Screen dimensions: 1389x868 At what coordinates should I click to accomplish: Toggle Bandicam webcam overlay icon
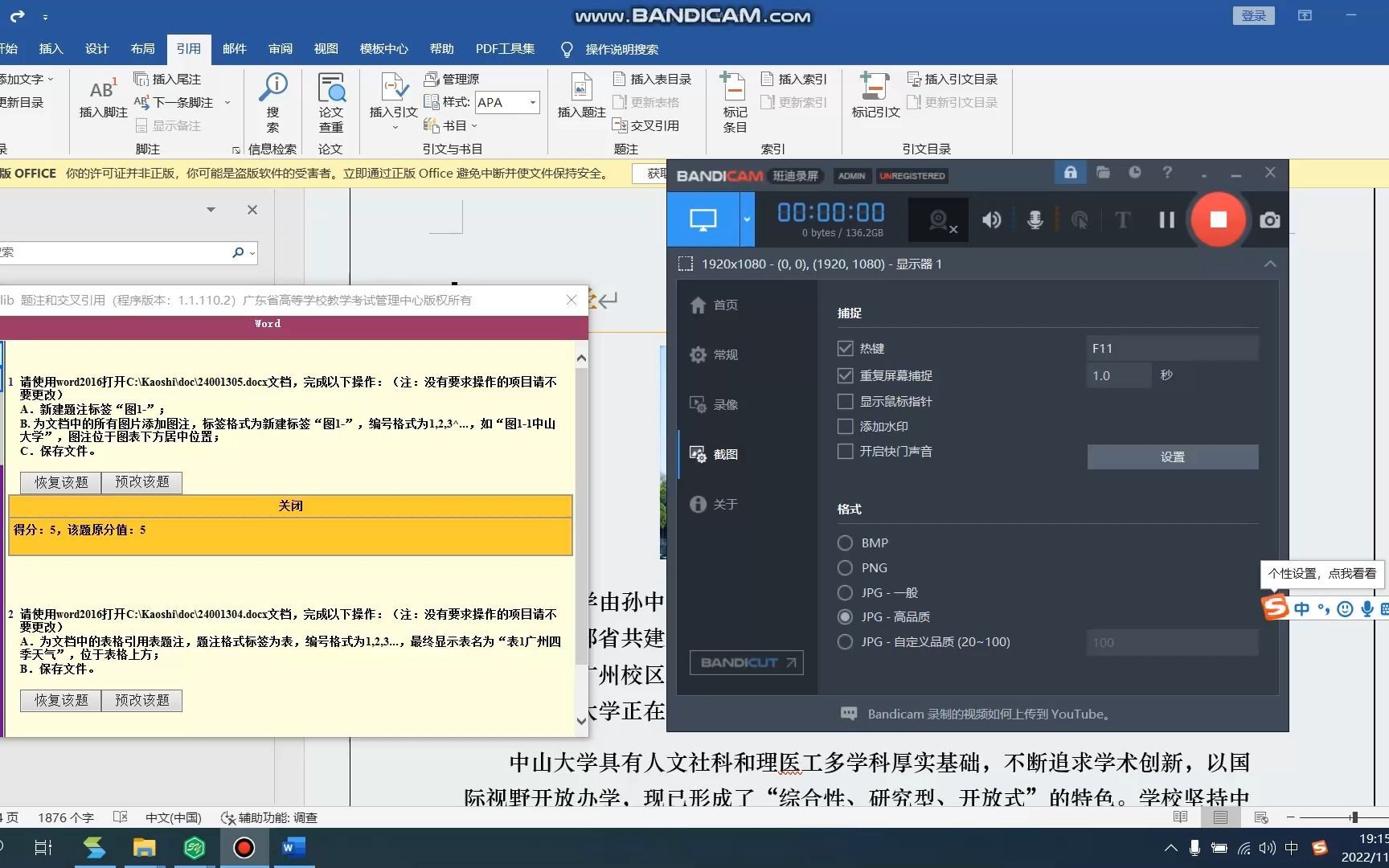point(940,220)
